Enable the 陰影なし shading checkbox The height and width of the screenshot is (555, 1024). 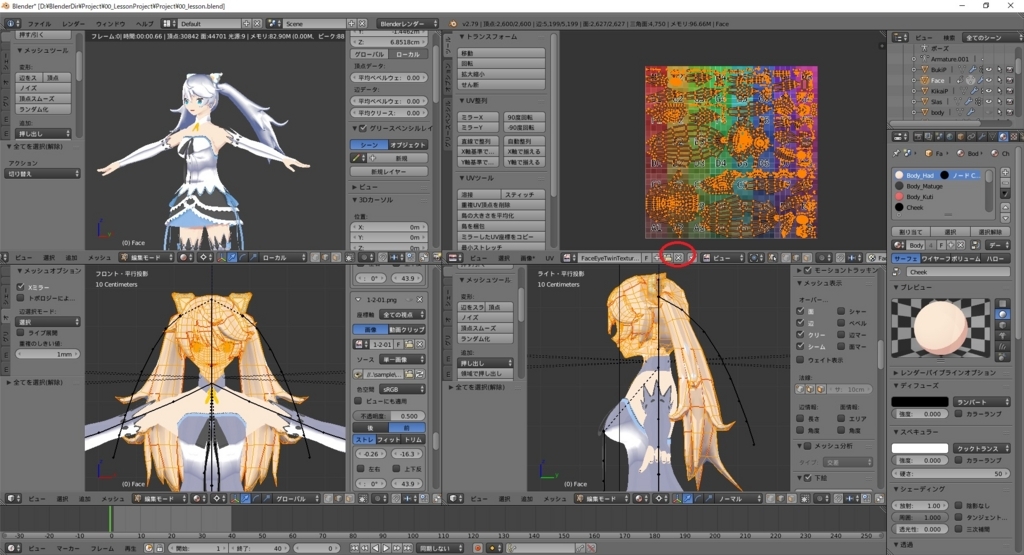958,505
